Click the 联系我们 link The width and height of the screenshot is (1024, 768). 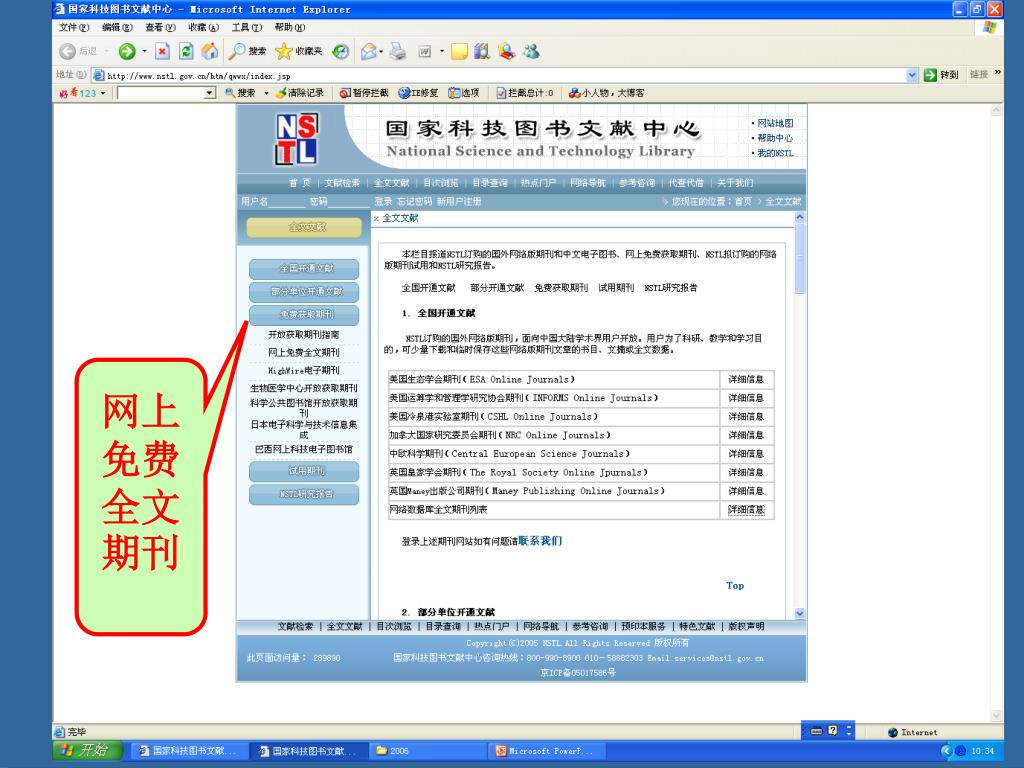(x=540, y=541)
